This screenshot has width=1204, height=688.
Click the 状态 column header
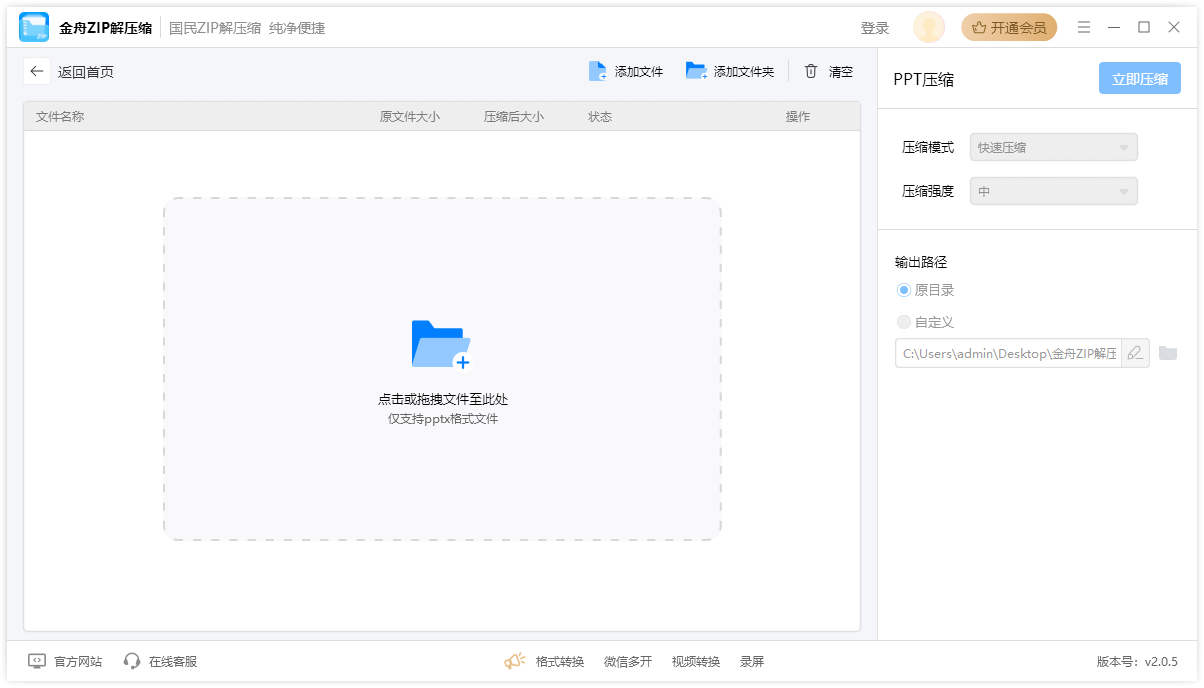(600, 117)
